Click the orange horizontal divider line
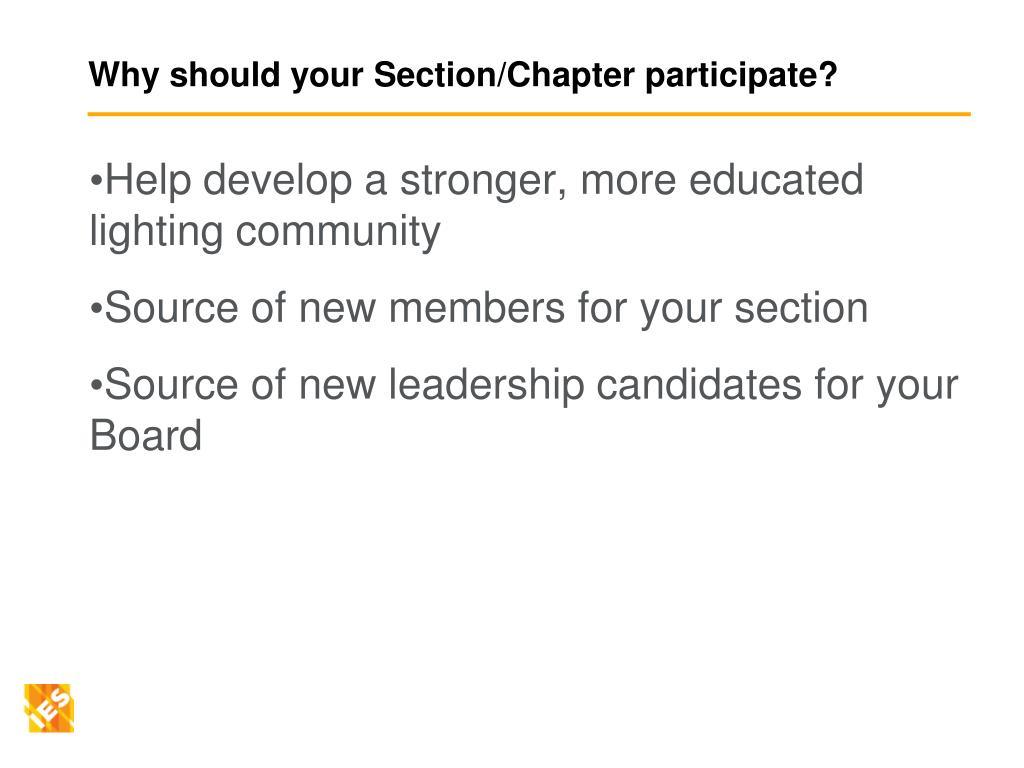The image size is (1024, 768). [x=529, y=114]
